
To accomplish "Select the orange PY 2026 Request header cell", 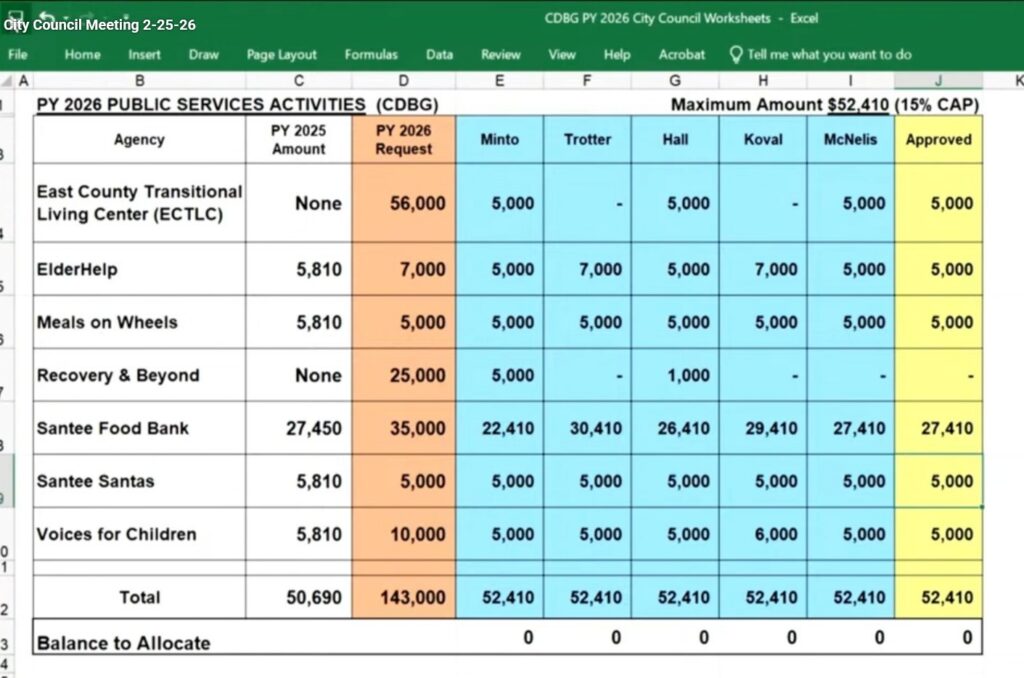I will (403, 140).
